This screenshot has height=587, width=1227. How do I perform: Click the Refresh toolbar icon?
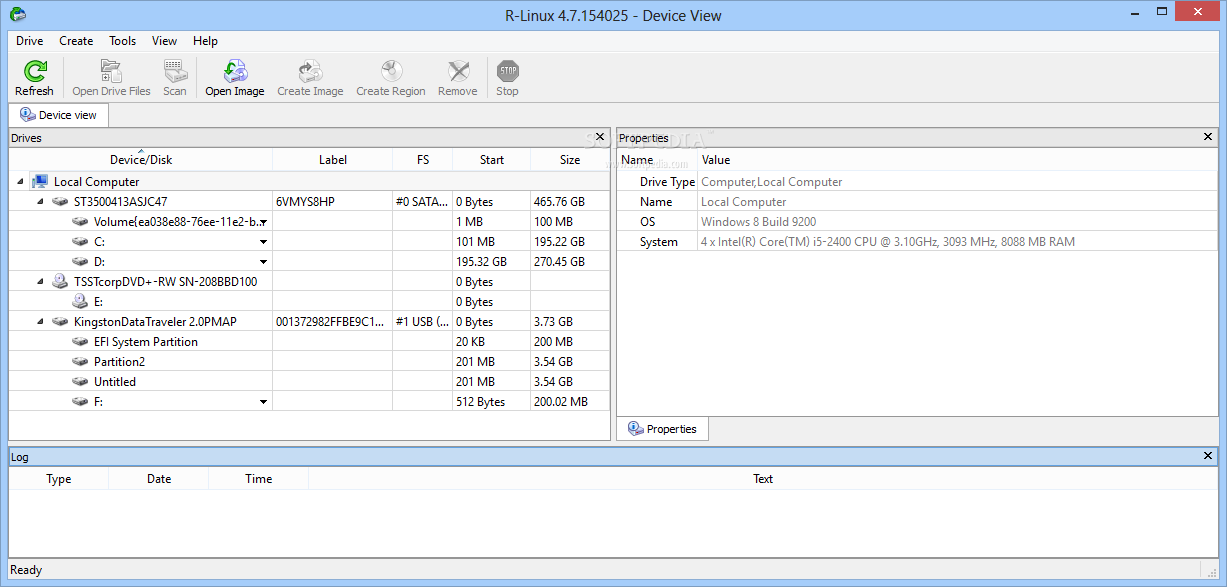[x=34, y=71]
